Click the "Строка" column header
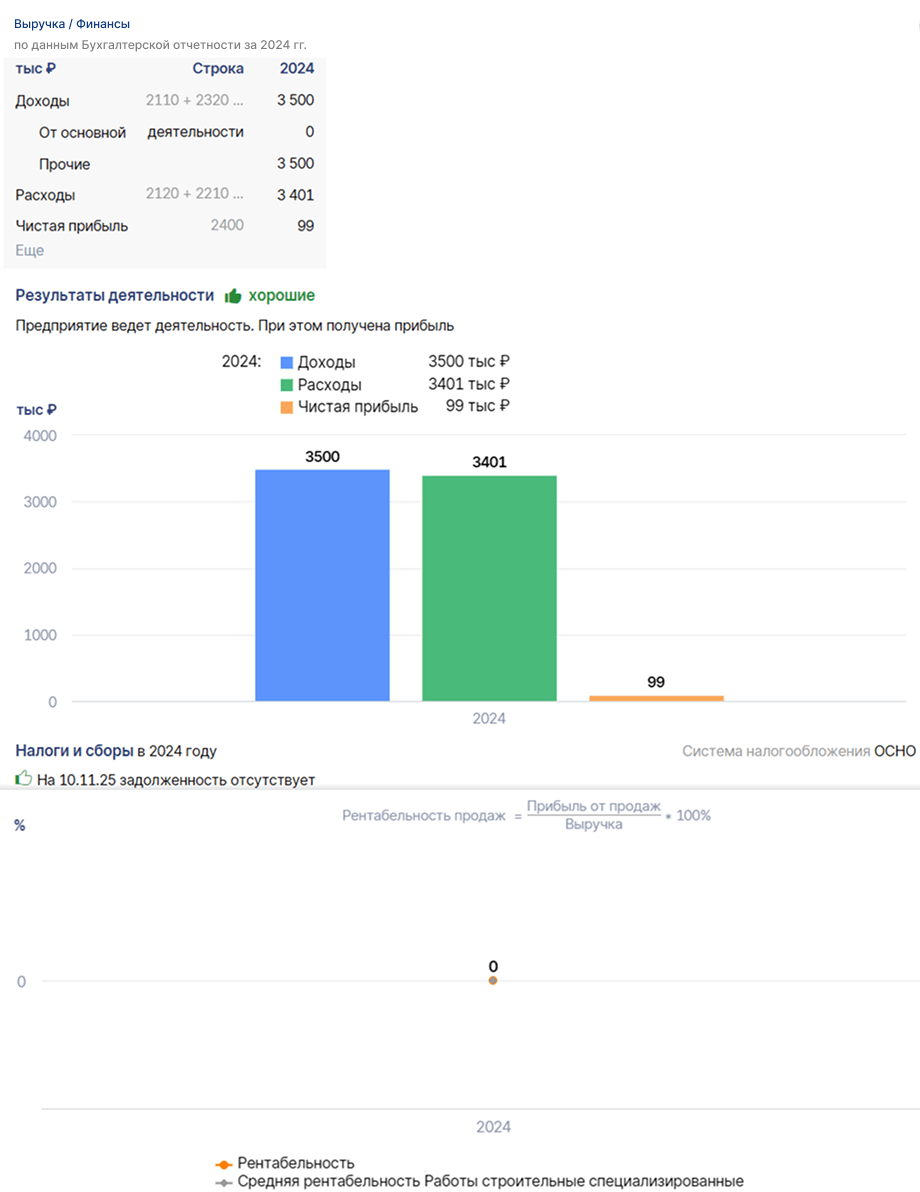This screenshot has width=920, height=1192. pos(218,68)
